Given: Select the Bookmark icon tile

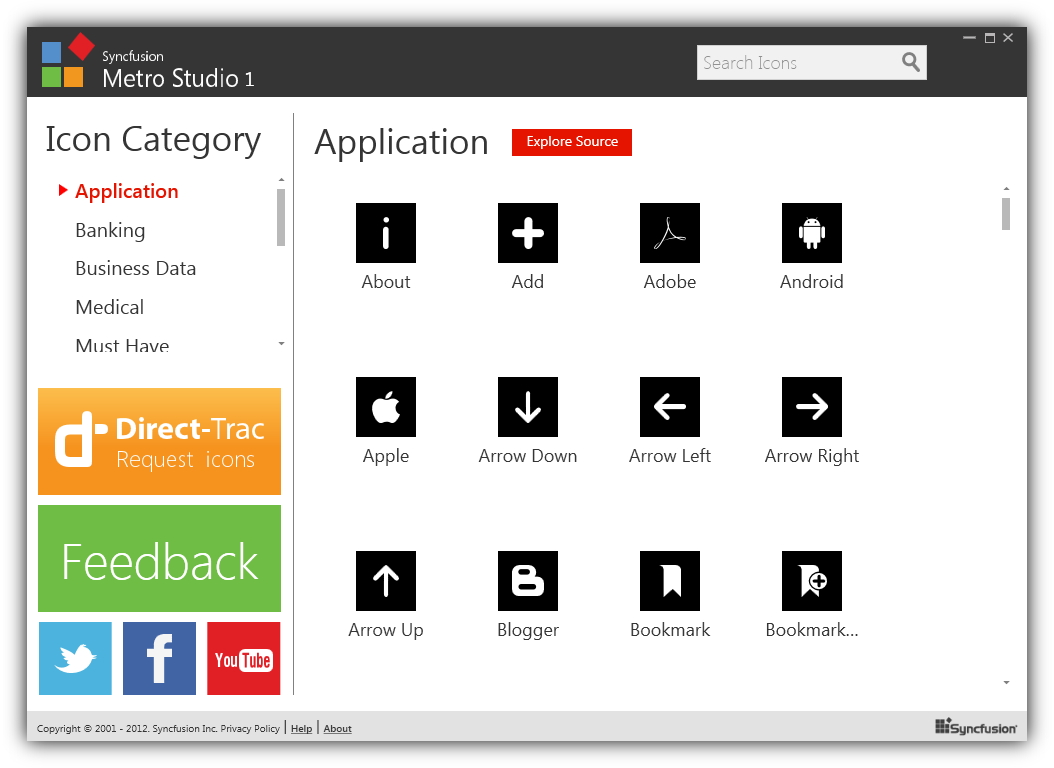Looking at the screenshot, I should [x=670, y=581].
